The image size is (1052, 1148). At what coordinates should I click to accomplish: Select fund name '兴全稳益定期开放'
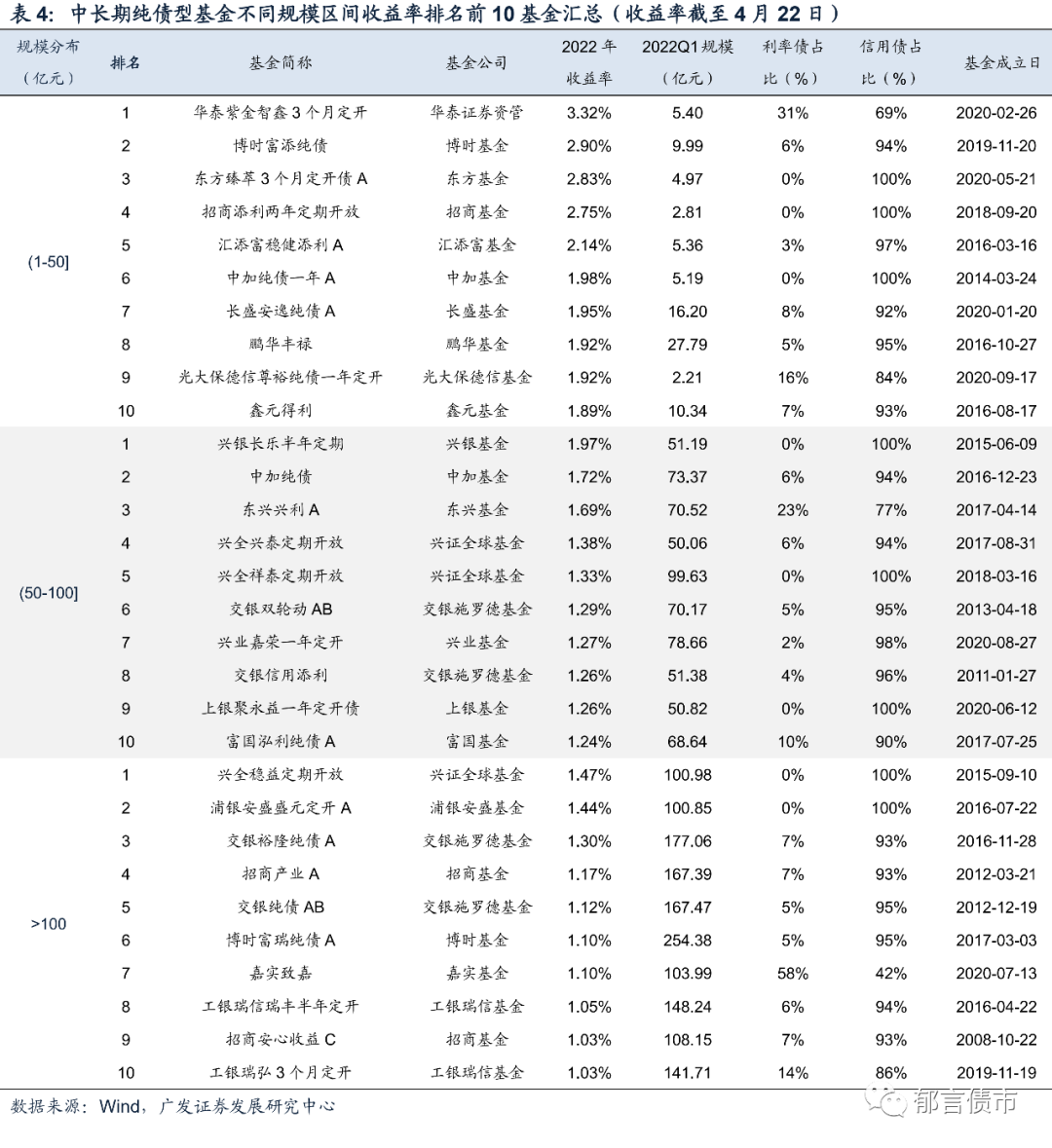click(281, 775)
